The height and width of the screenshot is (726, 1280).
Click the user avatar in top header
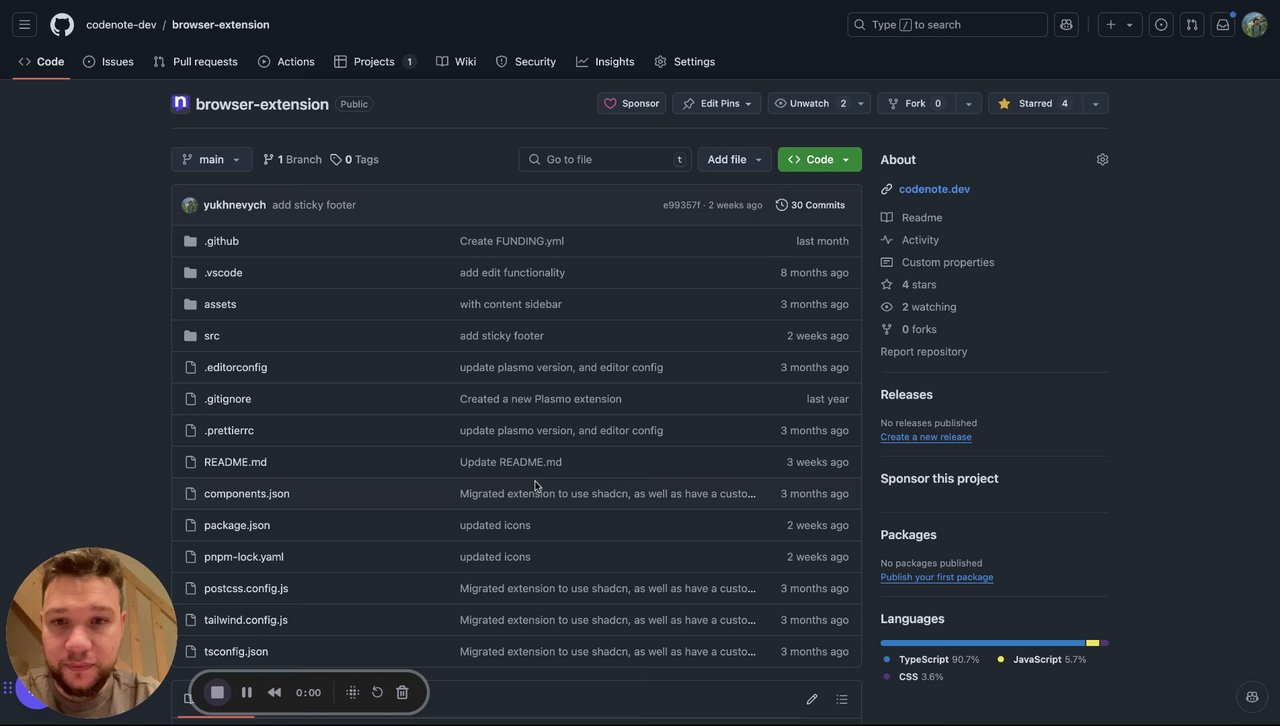(x=1254, y=25)
